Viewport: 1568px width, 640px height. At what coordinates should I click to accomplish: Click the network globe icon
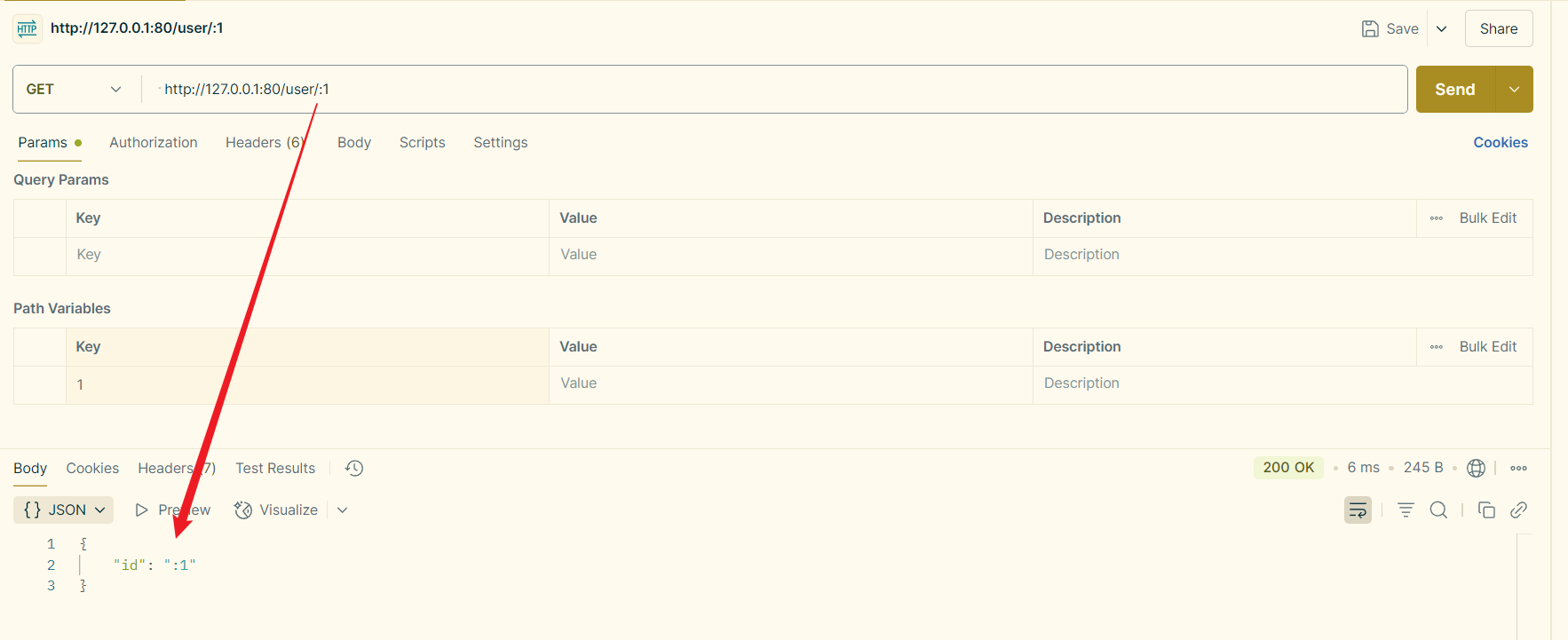1476,468
